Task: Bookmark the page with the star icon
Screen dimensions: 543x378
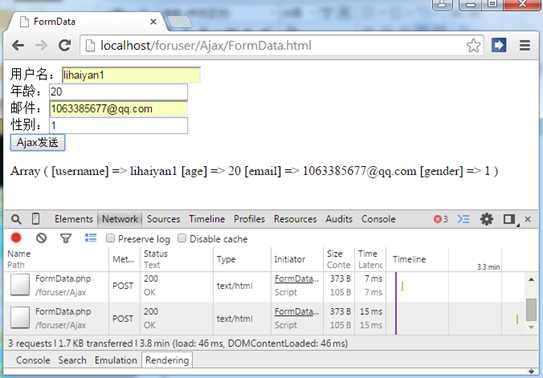Action: pos(473,45)
